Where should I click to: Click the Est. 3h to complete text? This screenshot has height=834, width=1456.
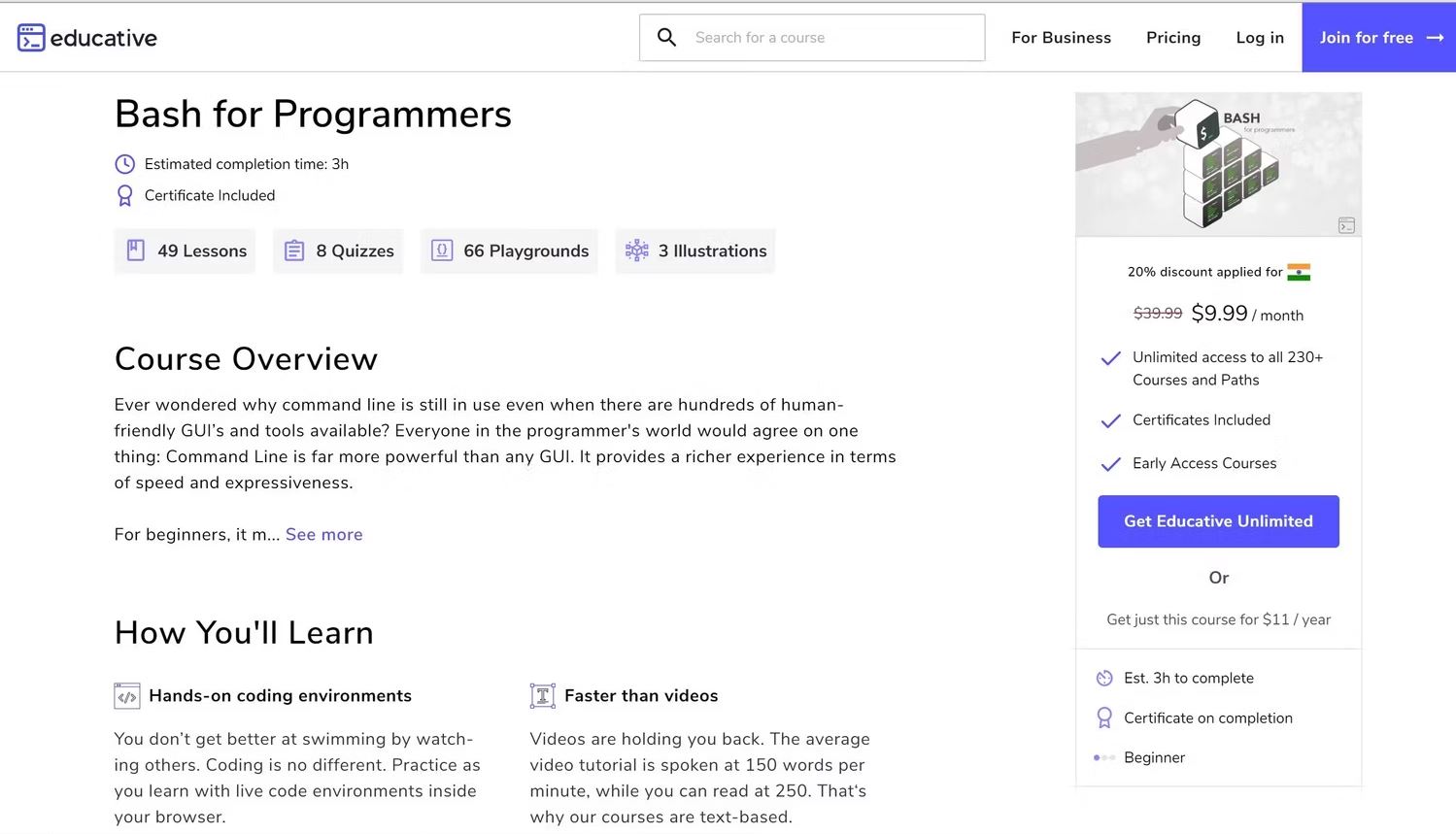click(x=1189, y=678)
